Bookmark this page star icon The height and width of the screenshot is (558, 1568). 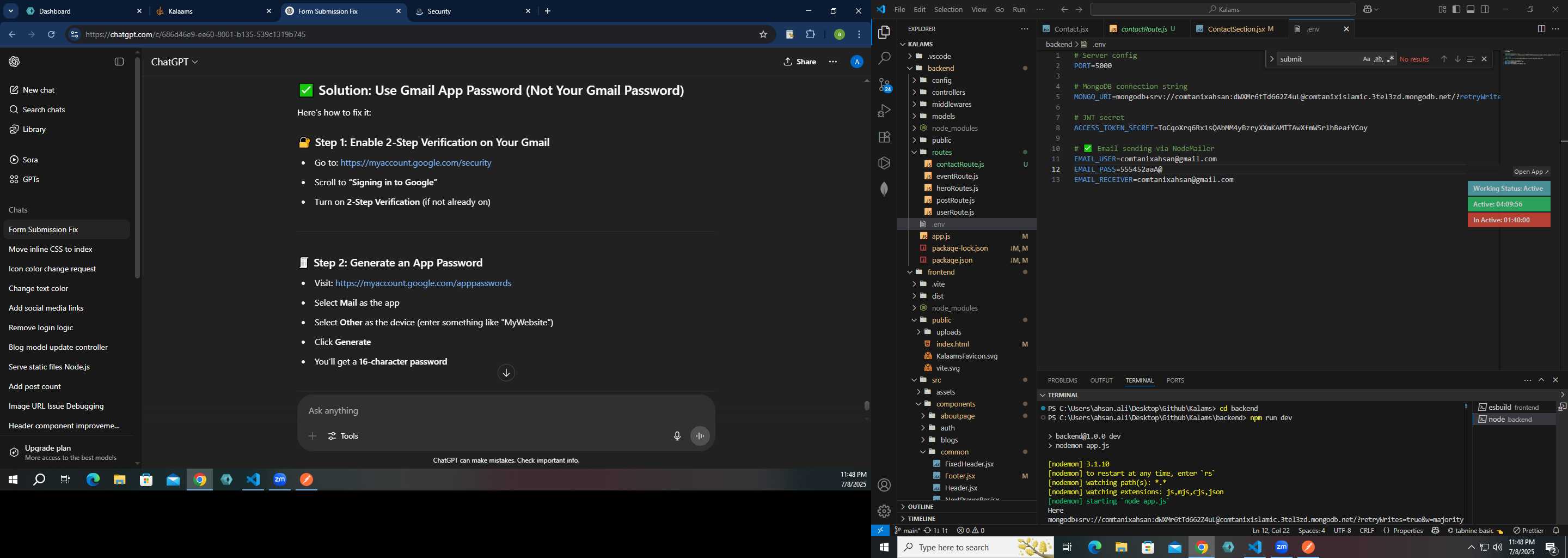763,35
